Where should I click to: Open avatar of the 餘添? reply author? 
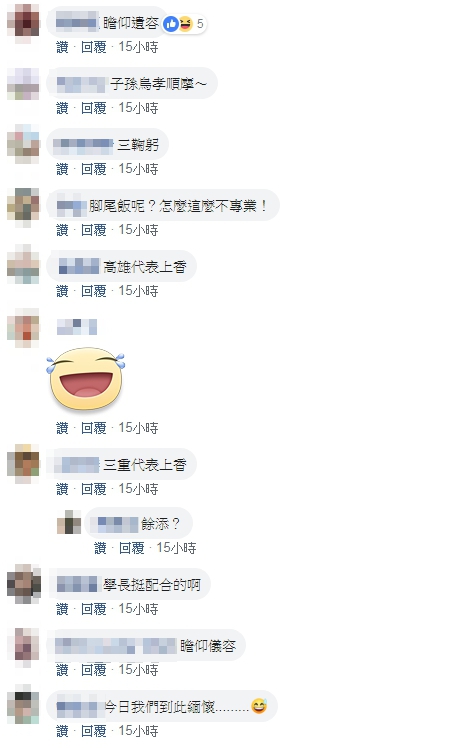pos(69,522)
